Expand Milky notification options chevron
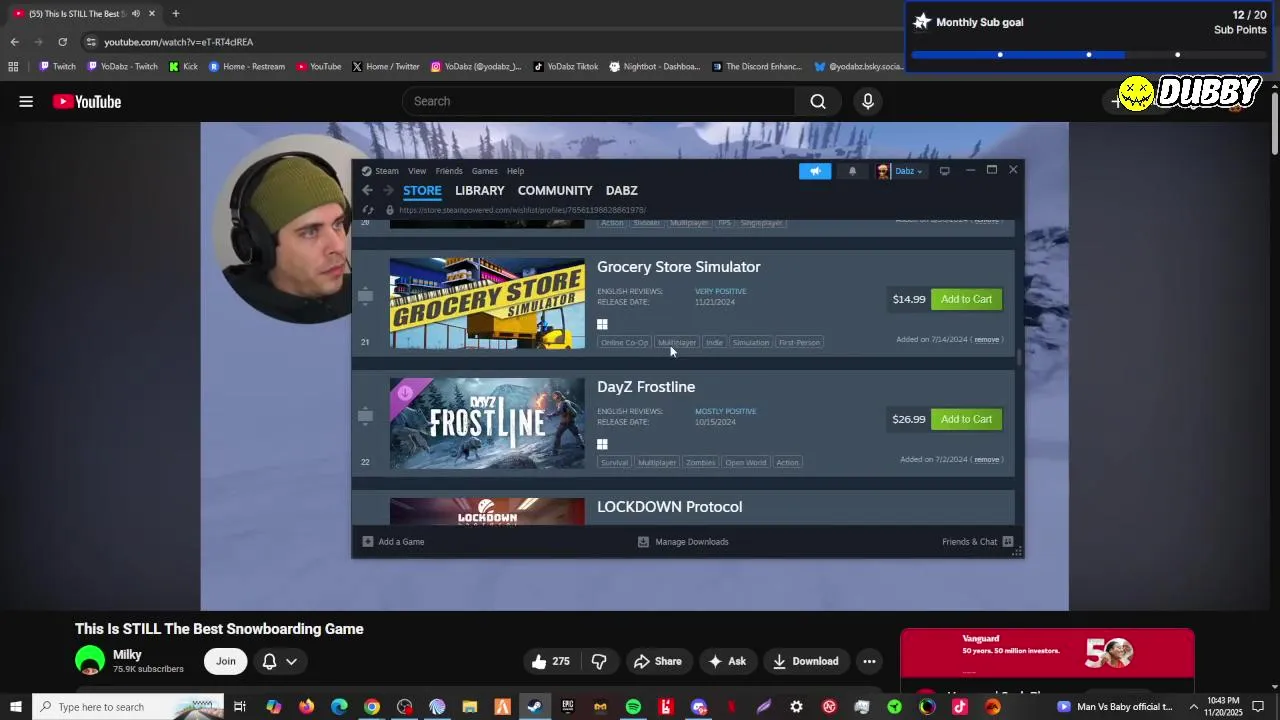 click(x=291, y=661)
